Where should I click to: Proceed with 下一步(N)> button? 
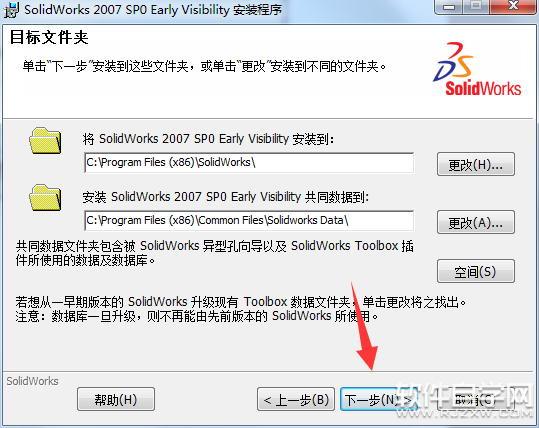[x=379, y=399]
